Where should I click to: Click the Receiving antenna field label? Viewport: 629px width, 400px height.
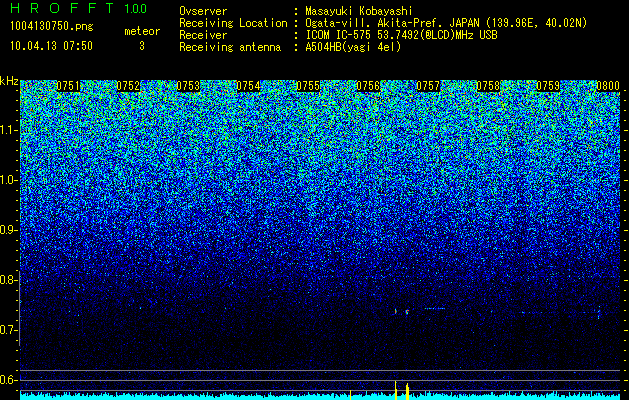tap(230, 47)
